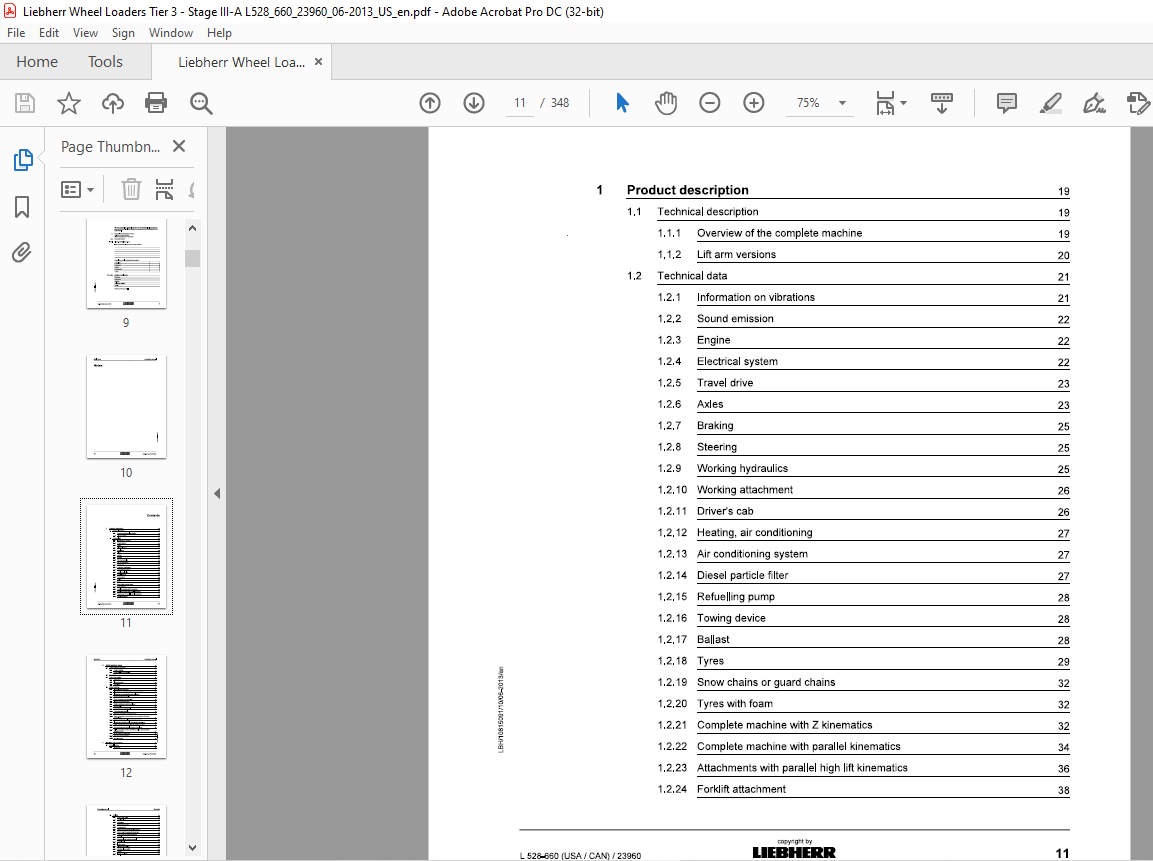The width and height of the screenshot is (1153, 861).
Task: Delete selected page trash icon
Action: tap(131, 190)
